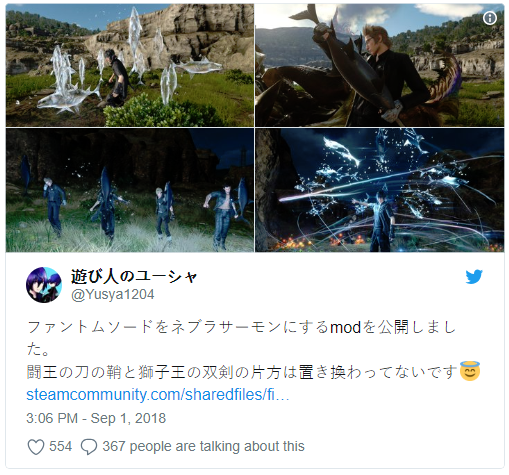The image size is (509, 475).
Task: Click the display name 遊び人のユーシャ
Action: coord(134,276)
